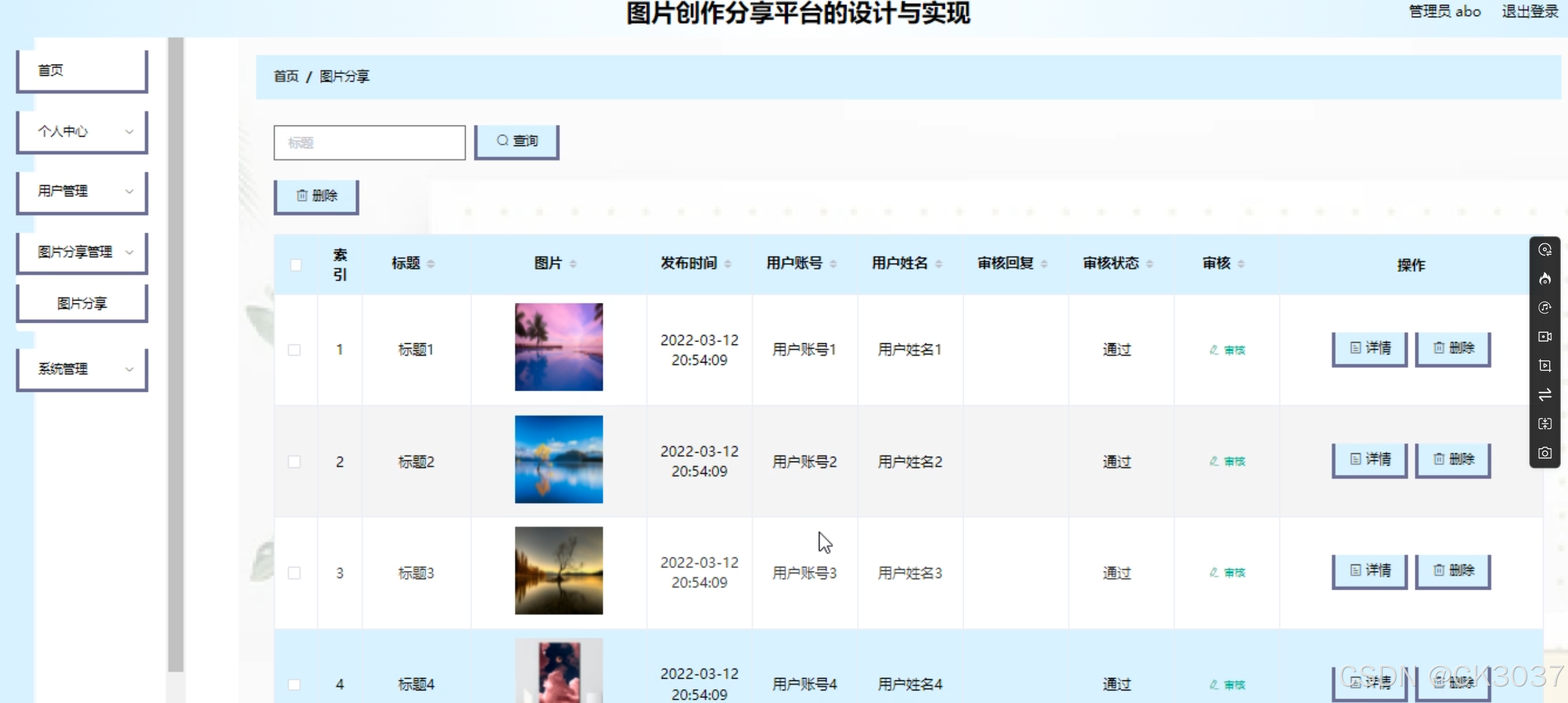Delete row 标题2 with its 删除 button
Viewport: 1568px width, 703px height.
[x=1452, y=460]
